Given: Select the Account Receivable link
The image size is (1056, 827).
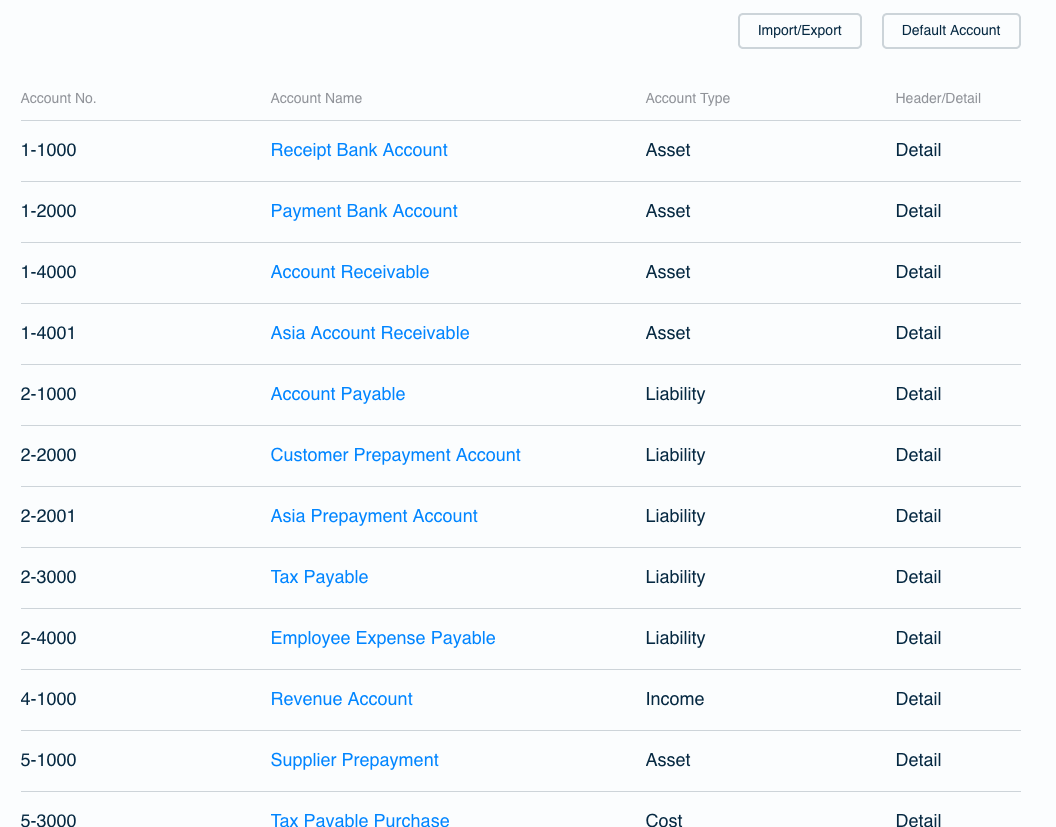Looking at the screenshot, I should [350, 272].
